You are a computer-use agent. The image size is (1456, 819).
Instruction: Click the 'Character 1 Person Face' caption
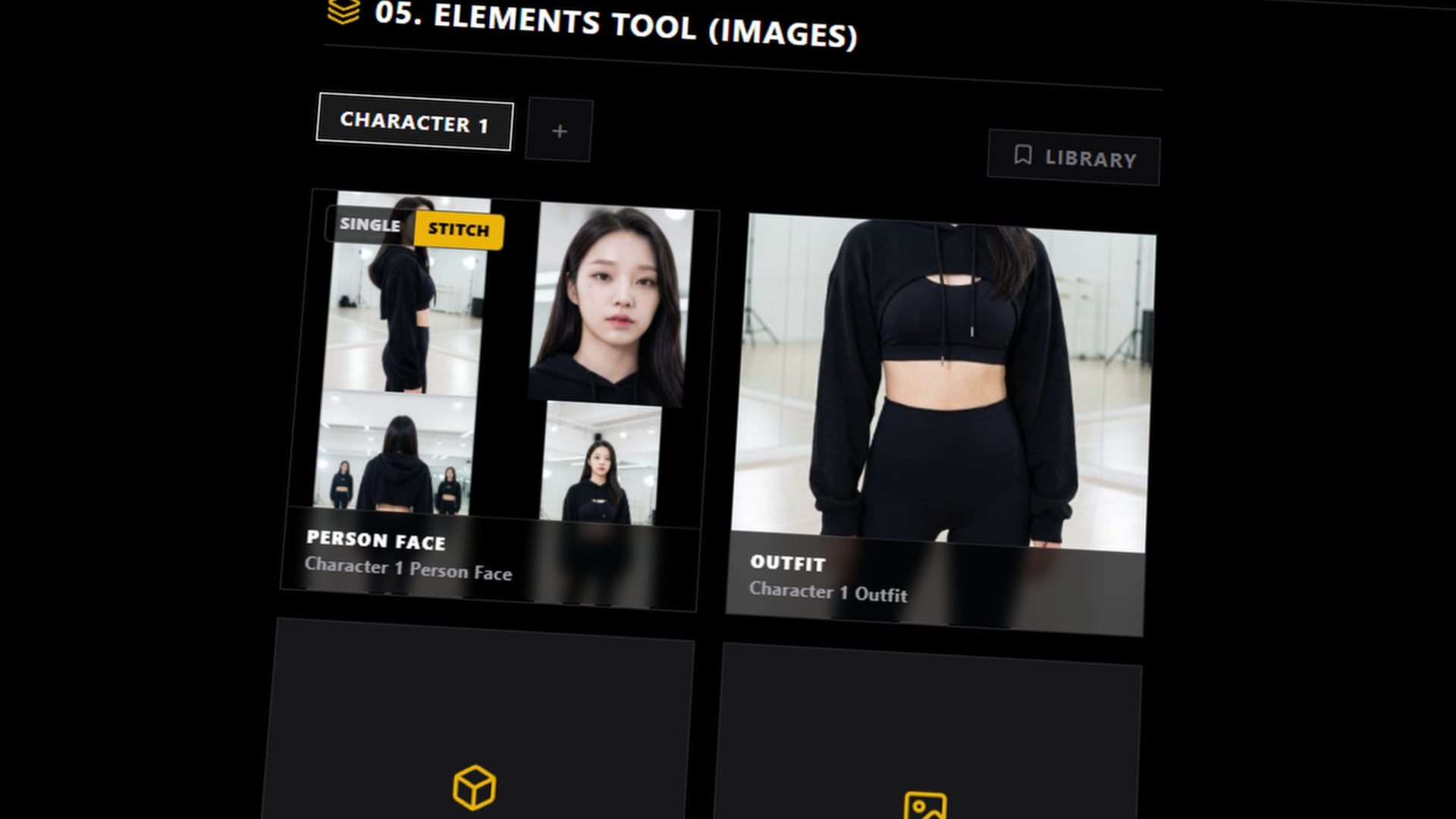[x=408, y=570]
